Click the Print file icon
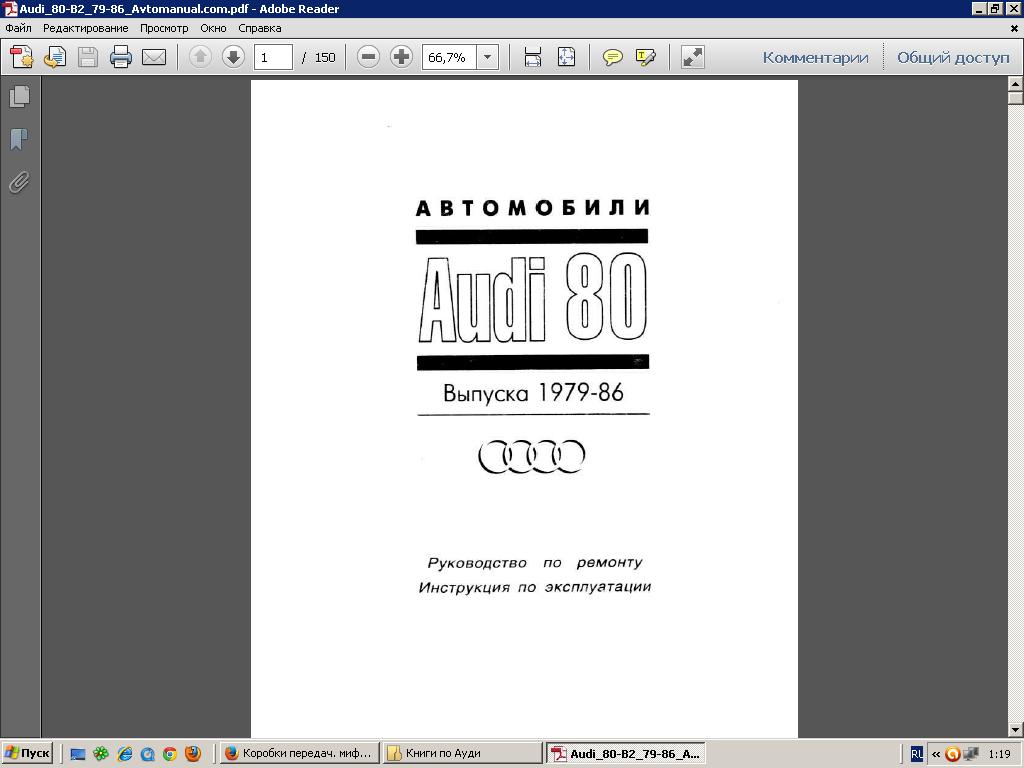 (x=121, y=57)
